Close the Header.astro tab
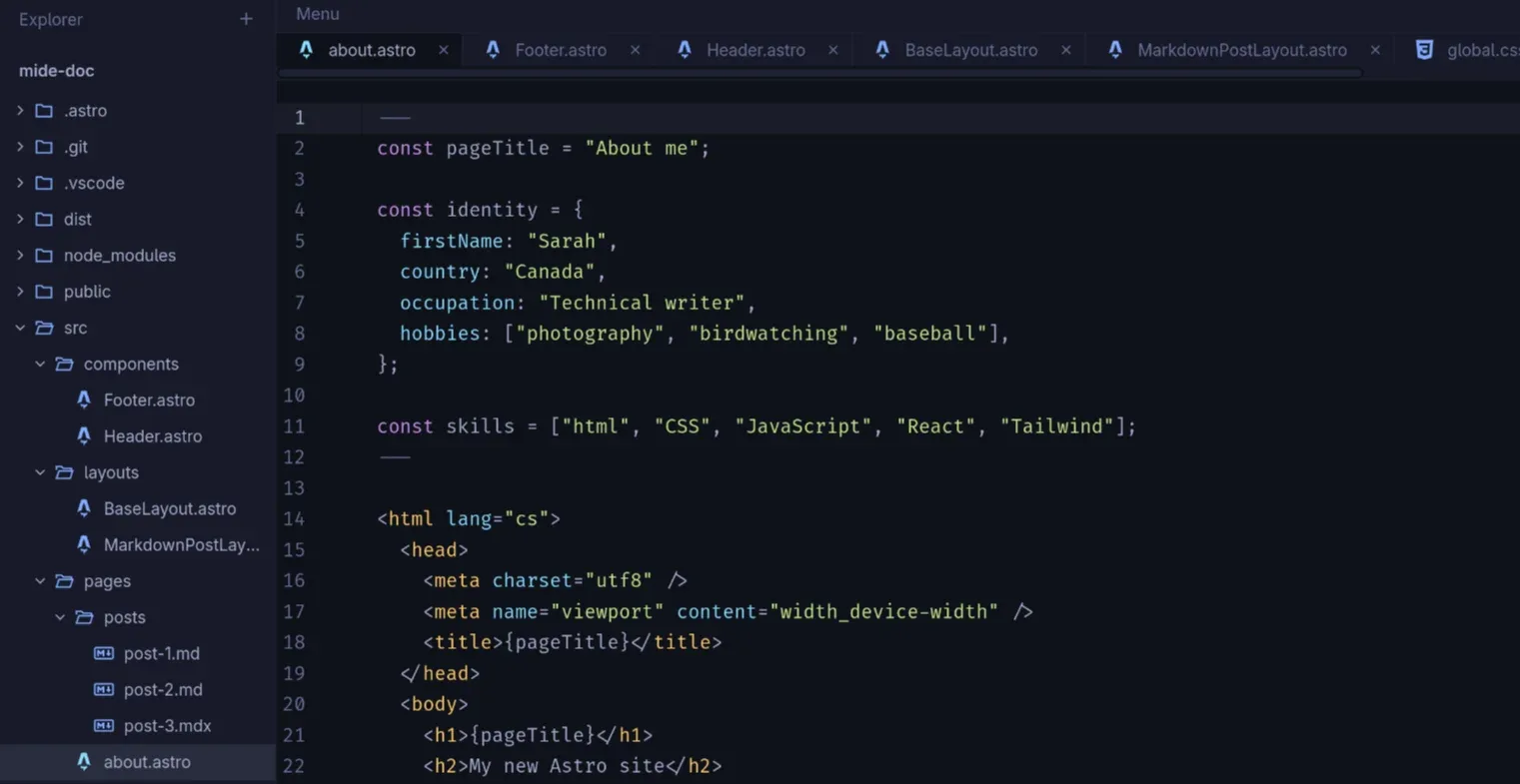 click(833, 50)
